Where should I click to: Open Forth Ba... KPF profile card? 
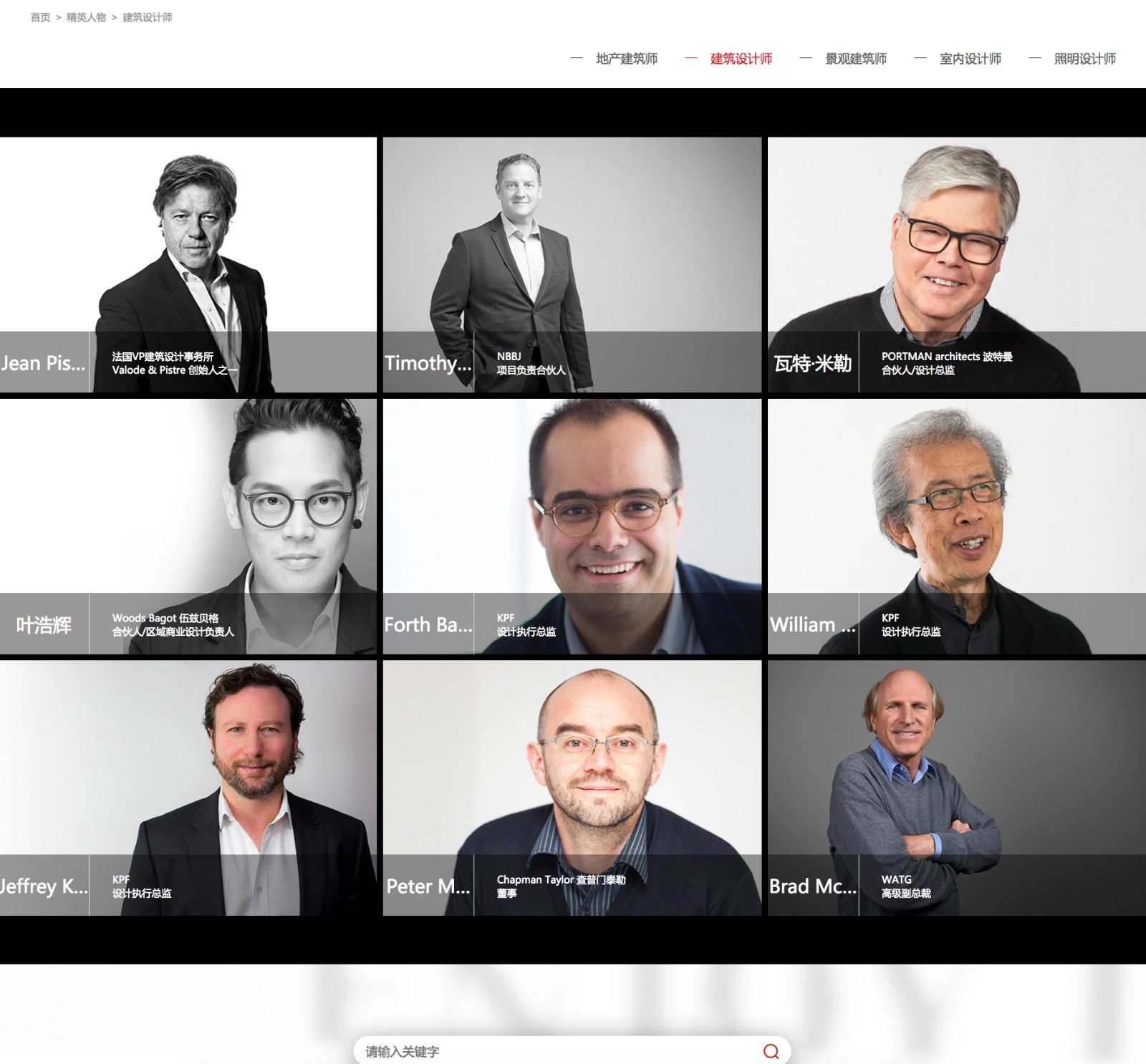(572, 526)
